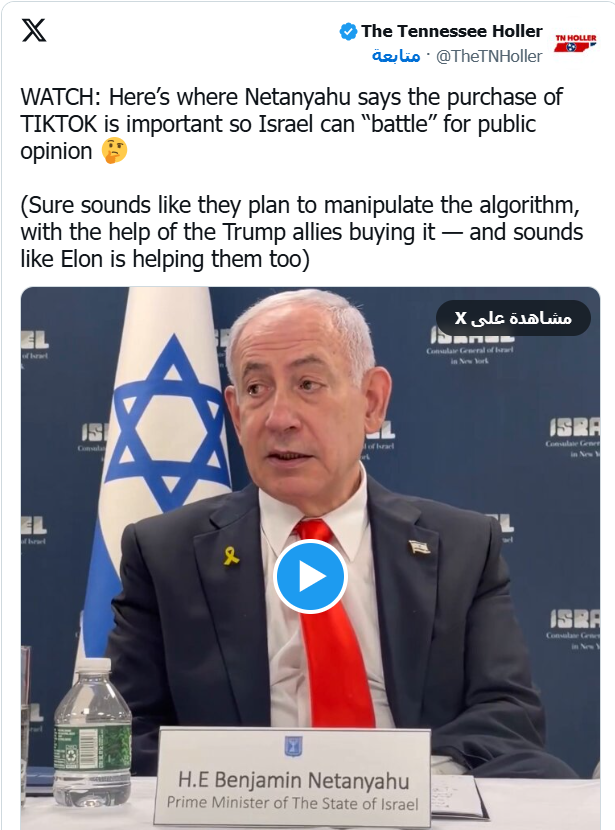Click the tweet text starting with WATCH

click(x=292, y=124)
